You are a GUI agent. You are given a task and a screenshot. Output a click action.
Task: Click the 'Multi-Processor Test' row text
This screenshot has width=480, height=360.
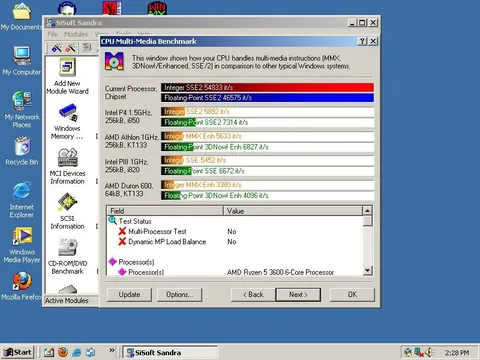(157, 231)
